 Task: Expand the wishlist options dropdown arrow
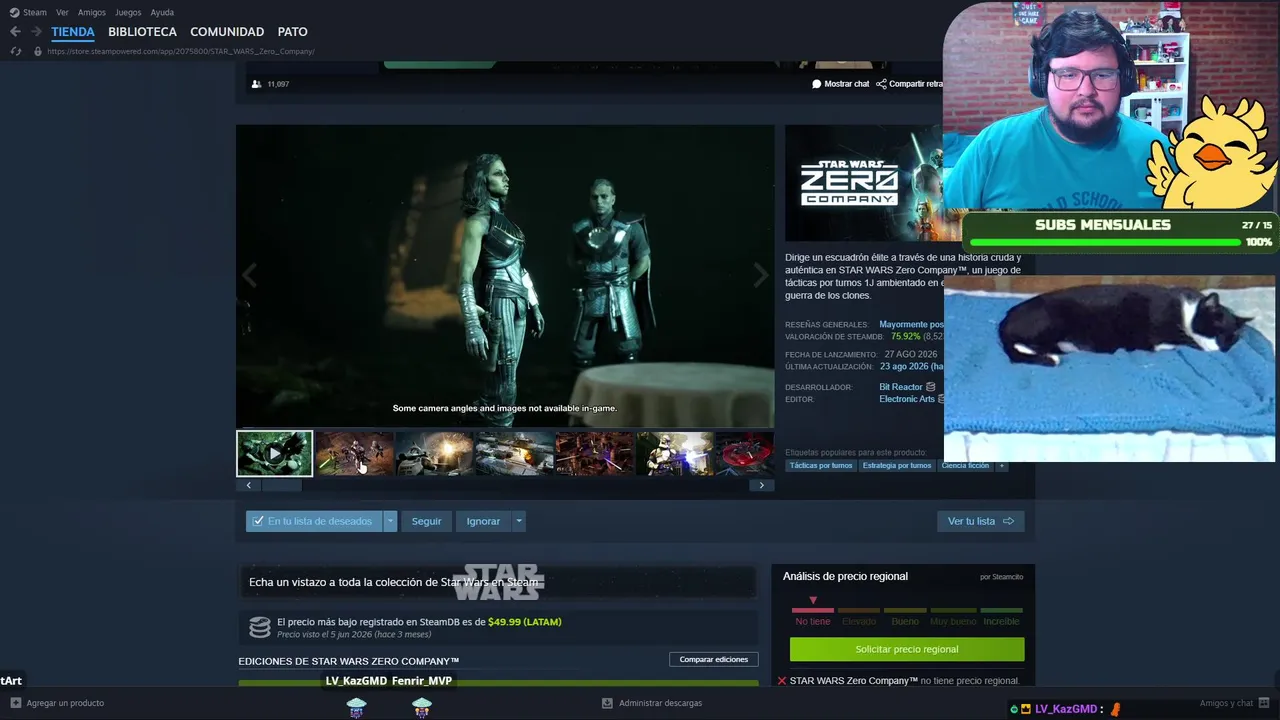(x=390, y=521)
